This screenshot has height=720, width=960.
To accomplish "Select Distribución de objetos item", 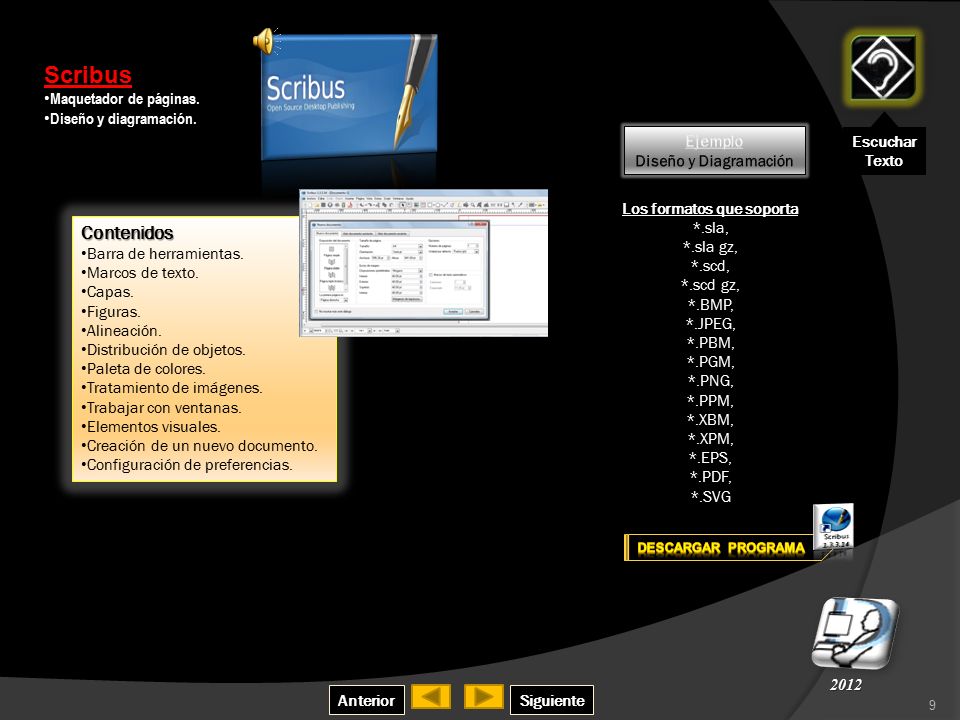I will [x=163, y=350].
